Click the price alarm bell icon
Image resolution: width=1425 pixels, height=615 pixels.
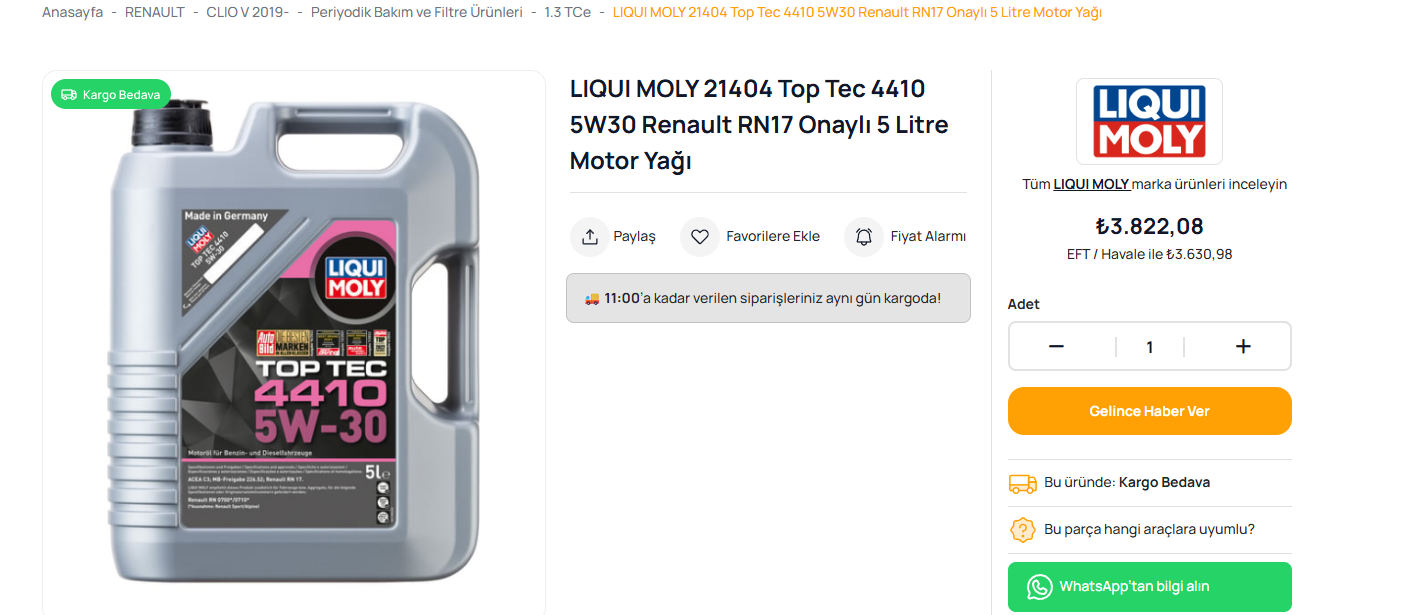click(864, 237)
